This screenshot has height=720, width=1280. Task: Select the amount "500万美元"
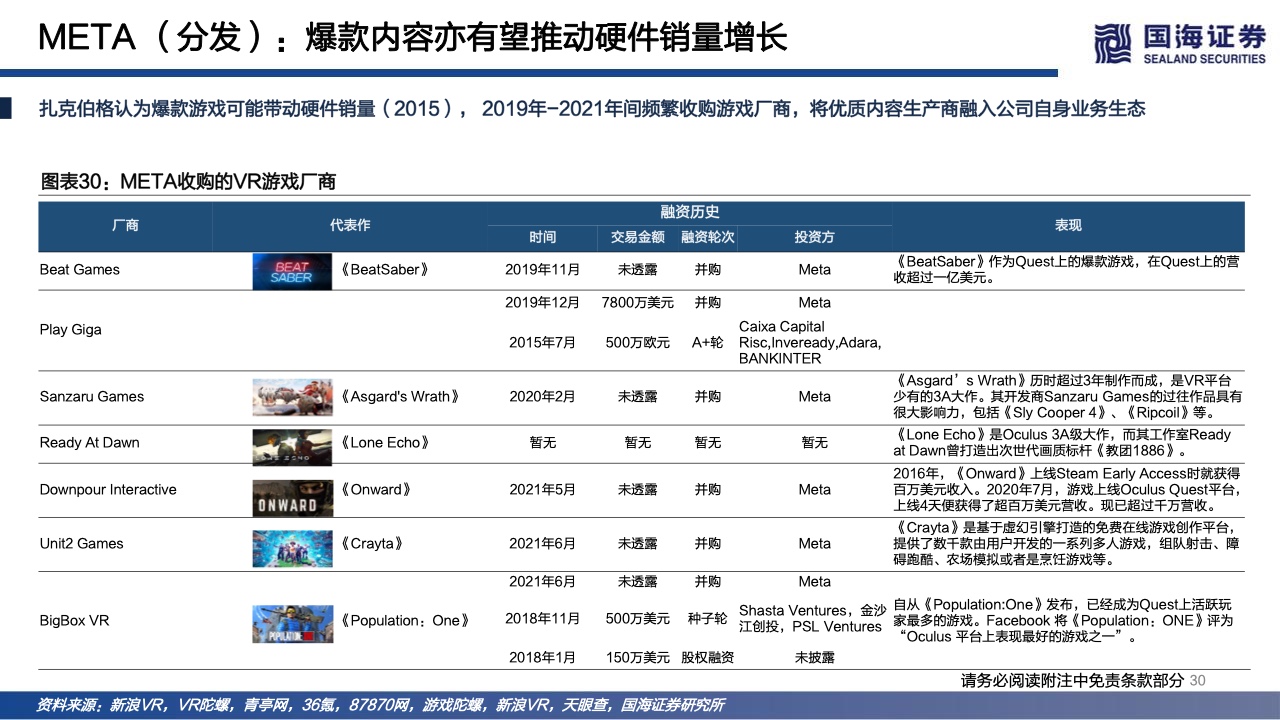[x=638, y=620]
